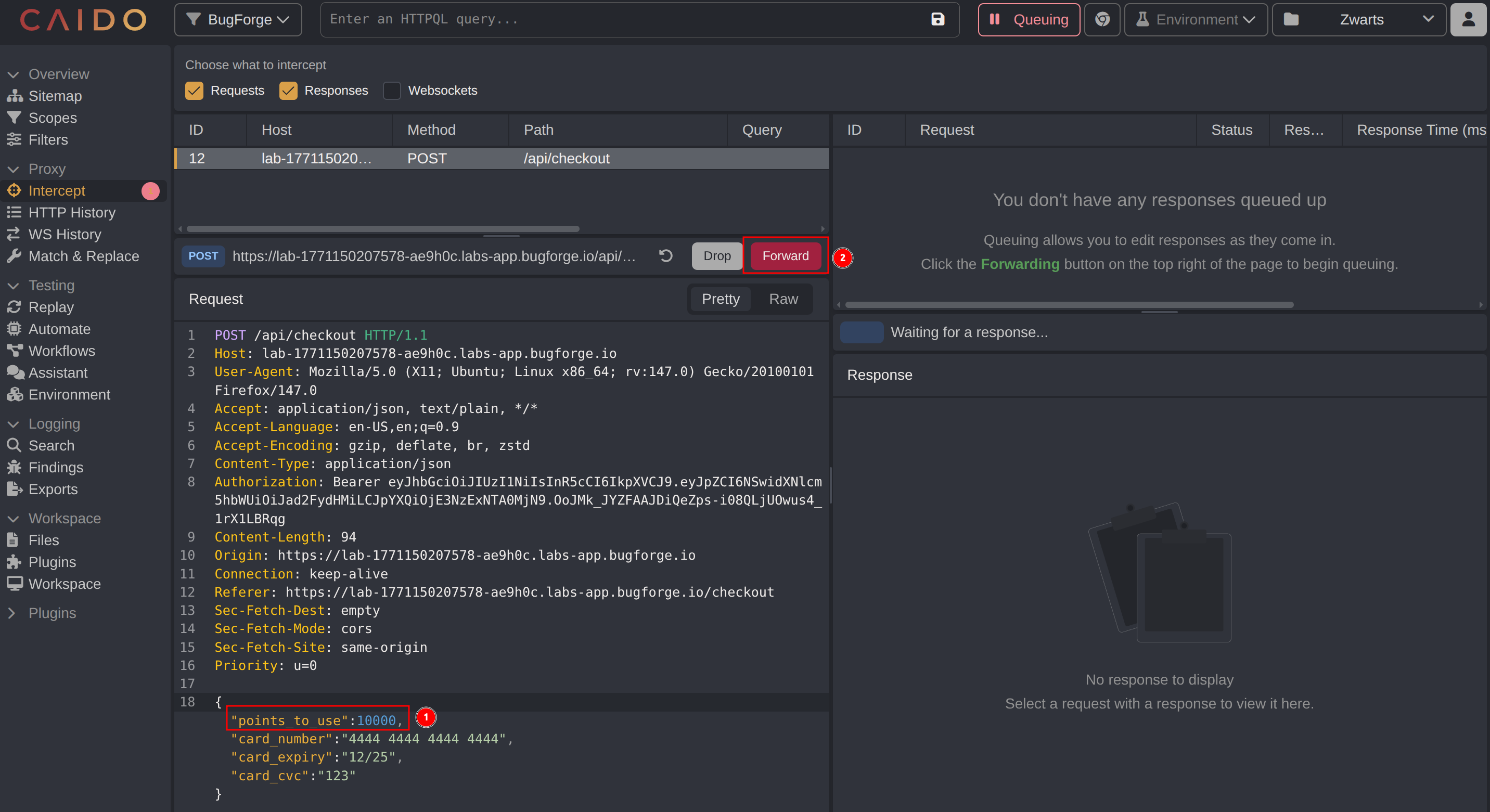1490x812 pixels.
Task: Uncheck the Requests intercept checkbox
Action: 195,91
